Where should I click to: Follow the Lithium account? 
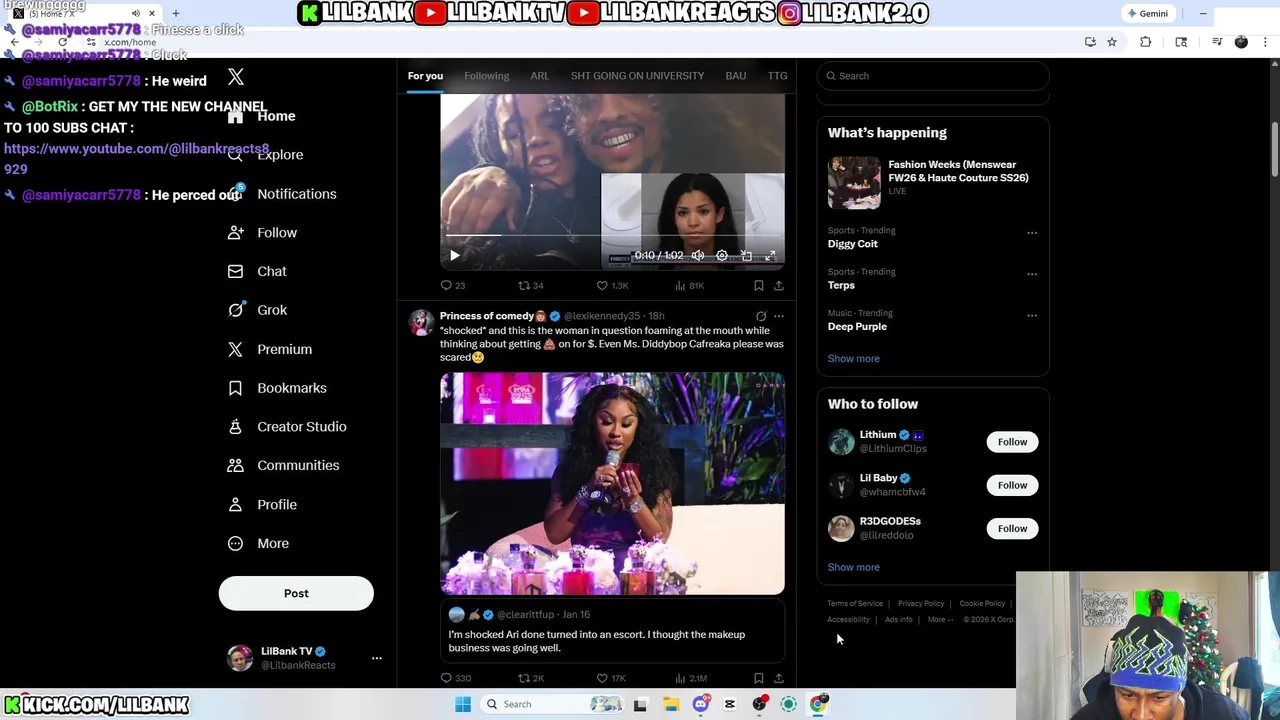(1012, 442)
